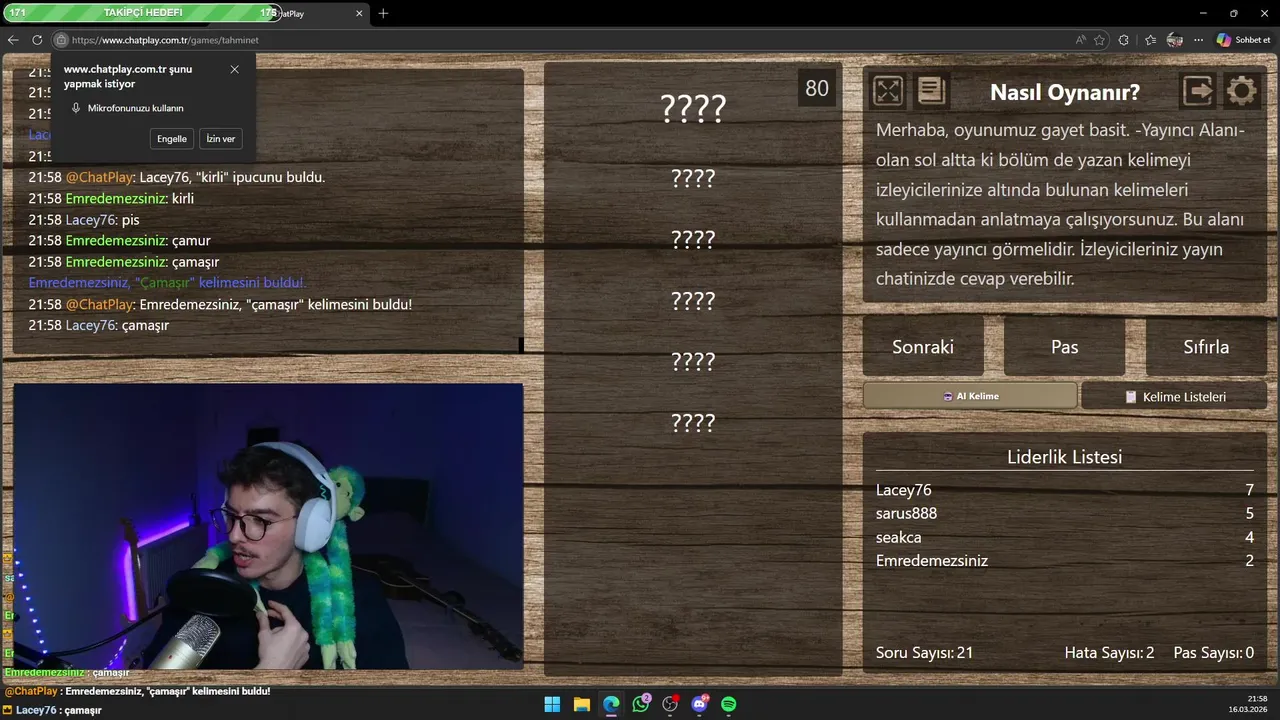Click the microphone permission request line
Viewport: 1280px width, 720px height.
(128, 108)
